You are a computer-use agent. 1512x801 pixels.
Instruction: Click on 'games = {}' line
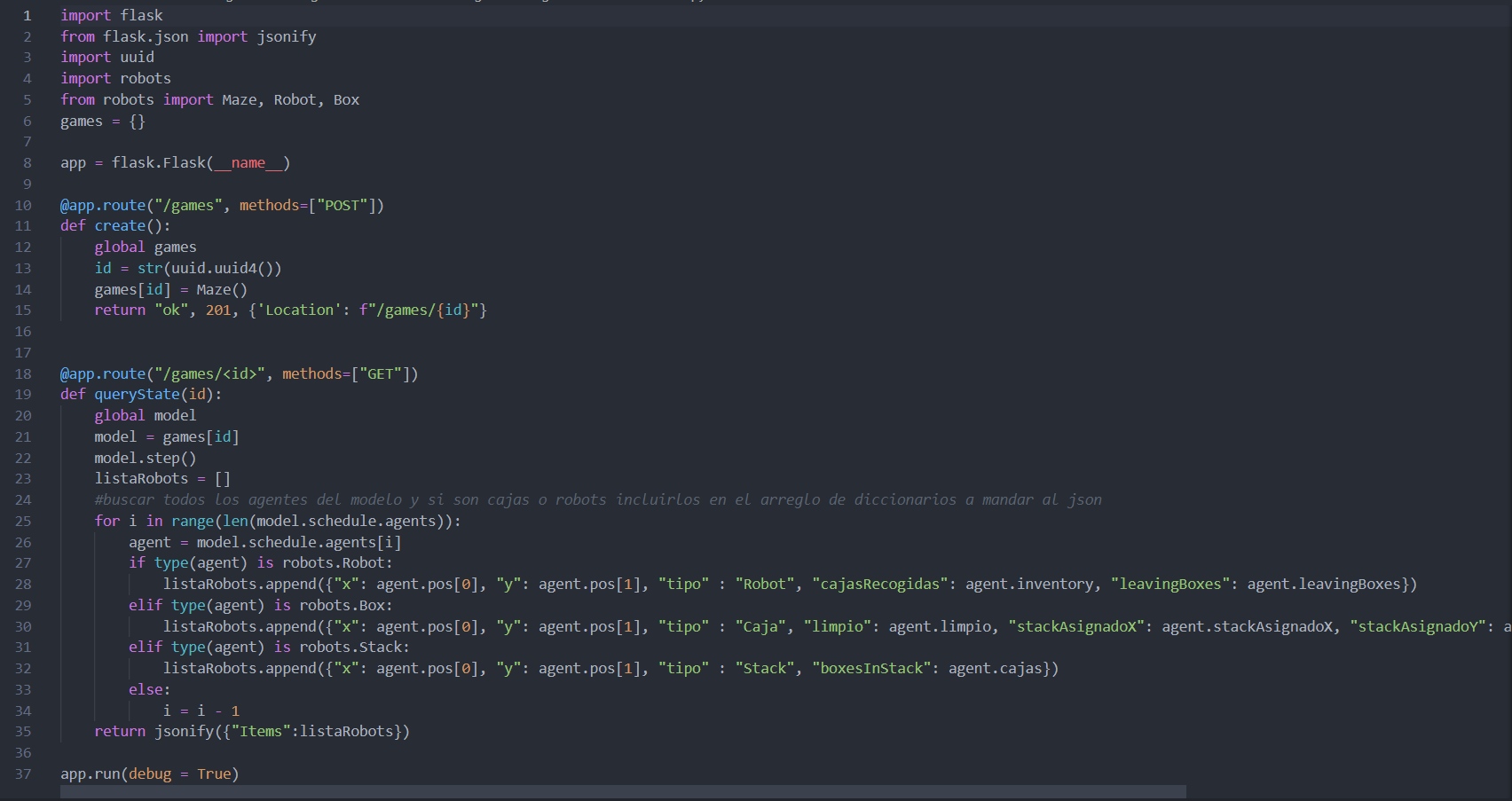click(103, 121)
